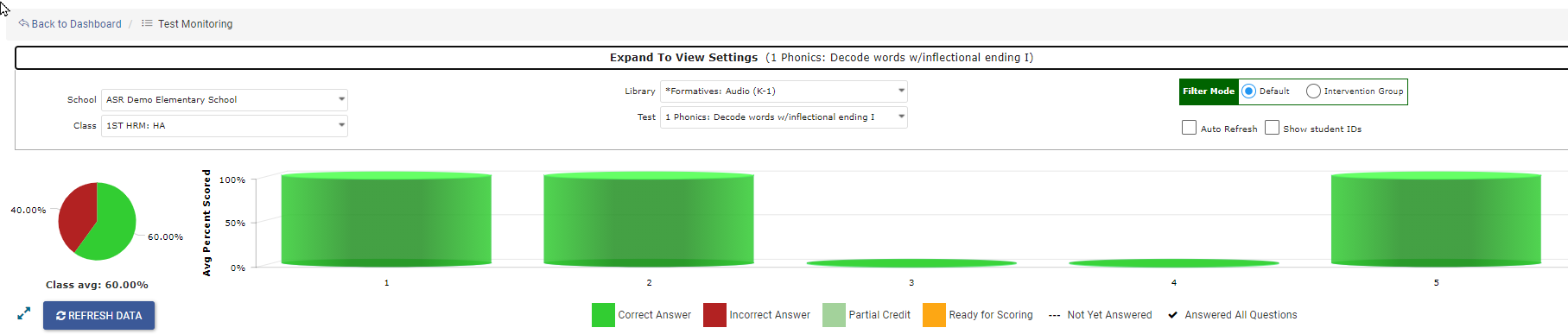Viewport: 1568px width, 334px height.
Task: Click the refresh icon in the Refresh Data button
Action: (x=60, y=316)
